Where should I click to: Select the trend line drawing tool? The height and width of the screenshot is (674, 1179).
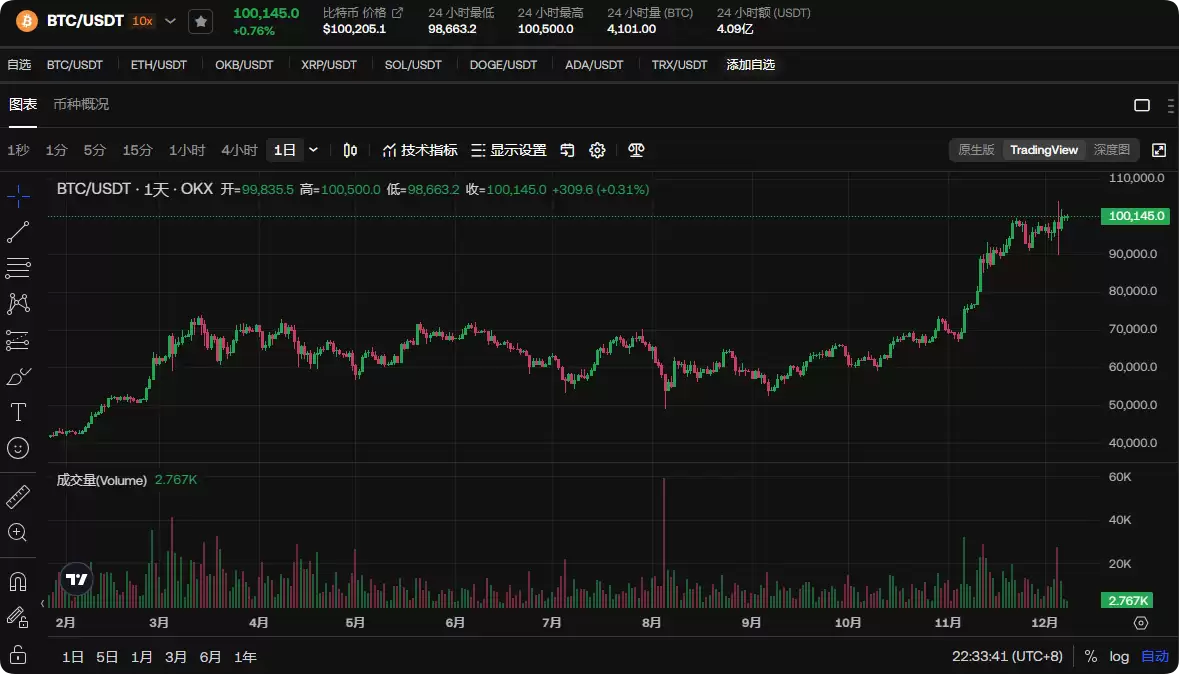pos(18,232)
